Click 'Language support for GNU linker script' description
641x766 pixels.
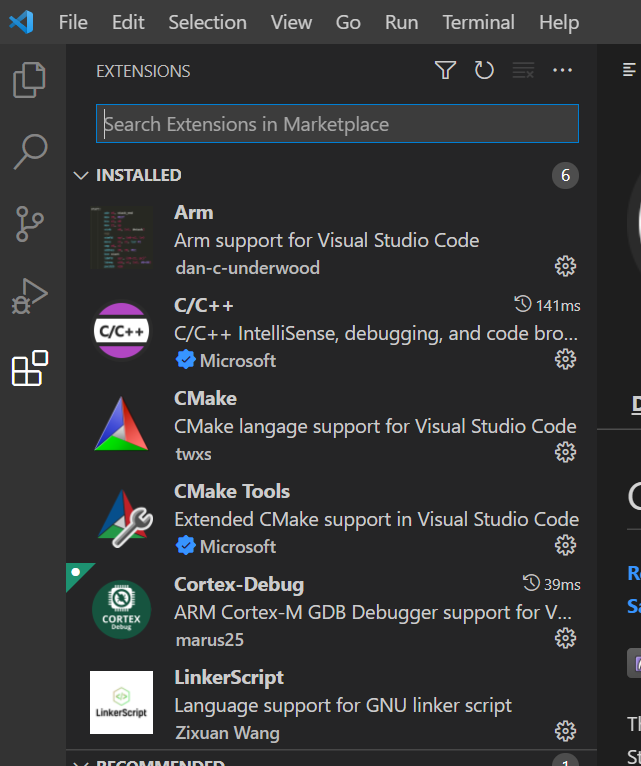point(343,705)
